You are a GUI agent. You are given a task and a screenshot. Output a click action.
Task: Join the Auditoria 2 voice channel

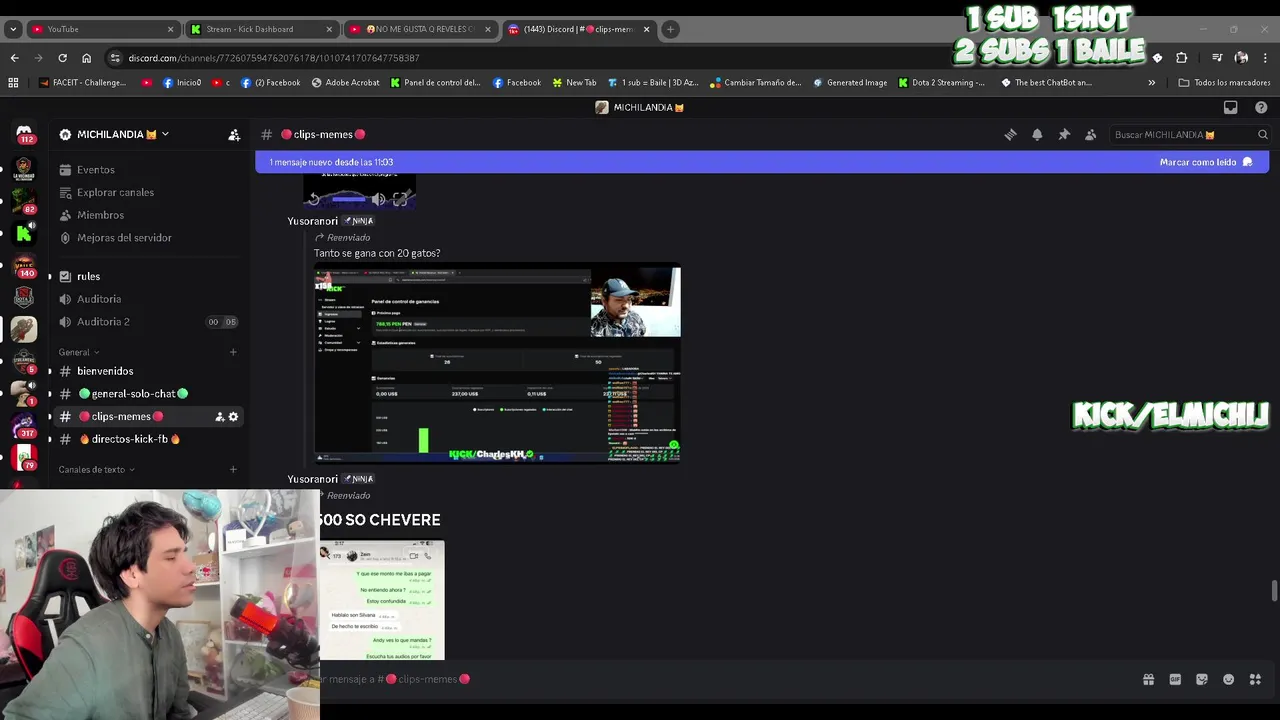tap(148, 322)
